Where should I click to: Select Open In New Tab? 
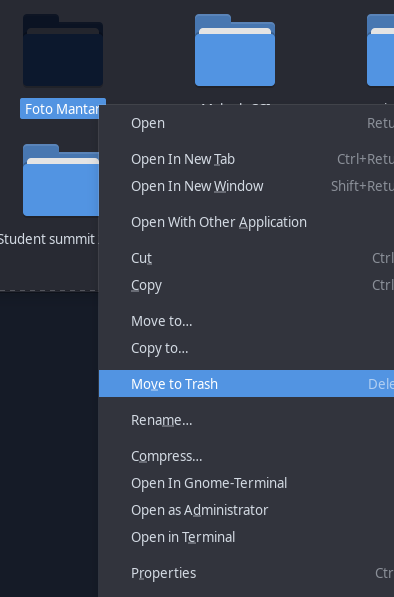[x=246, y=159]
